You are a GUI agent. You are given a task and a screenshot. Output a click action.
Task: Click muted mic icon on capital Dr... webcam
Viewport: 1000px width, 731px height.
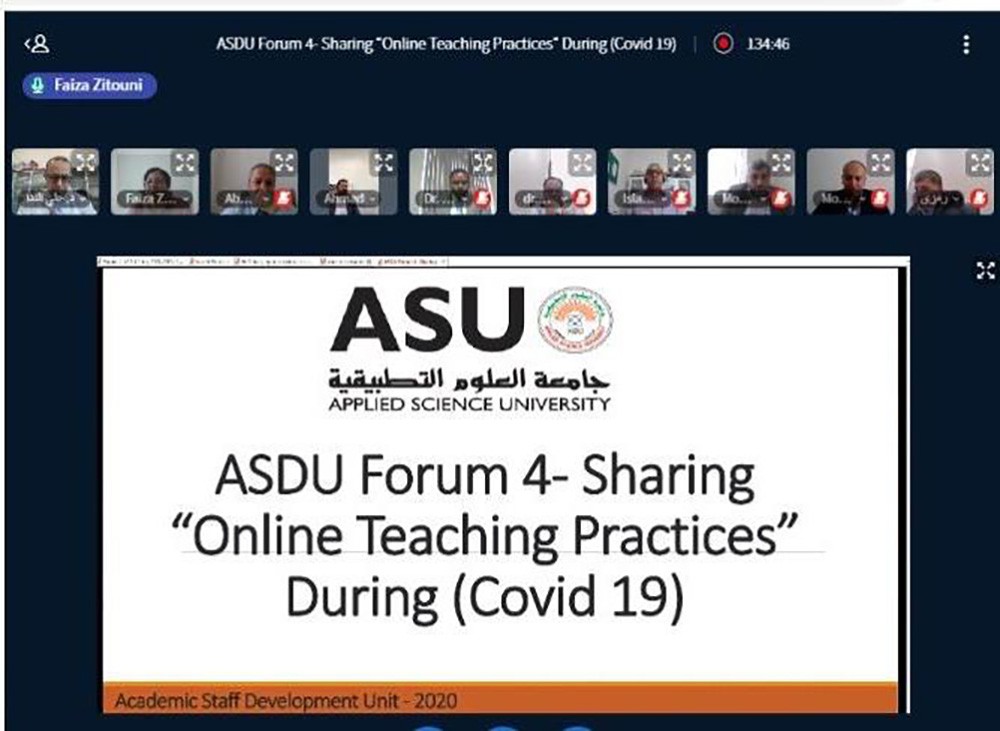point(483,199)
